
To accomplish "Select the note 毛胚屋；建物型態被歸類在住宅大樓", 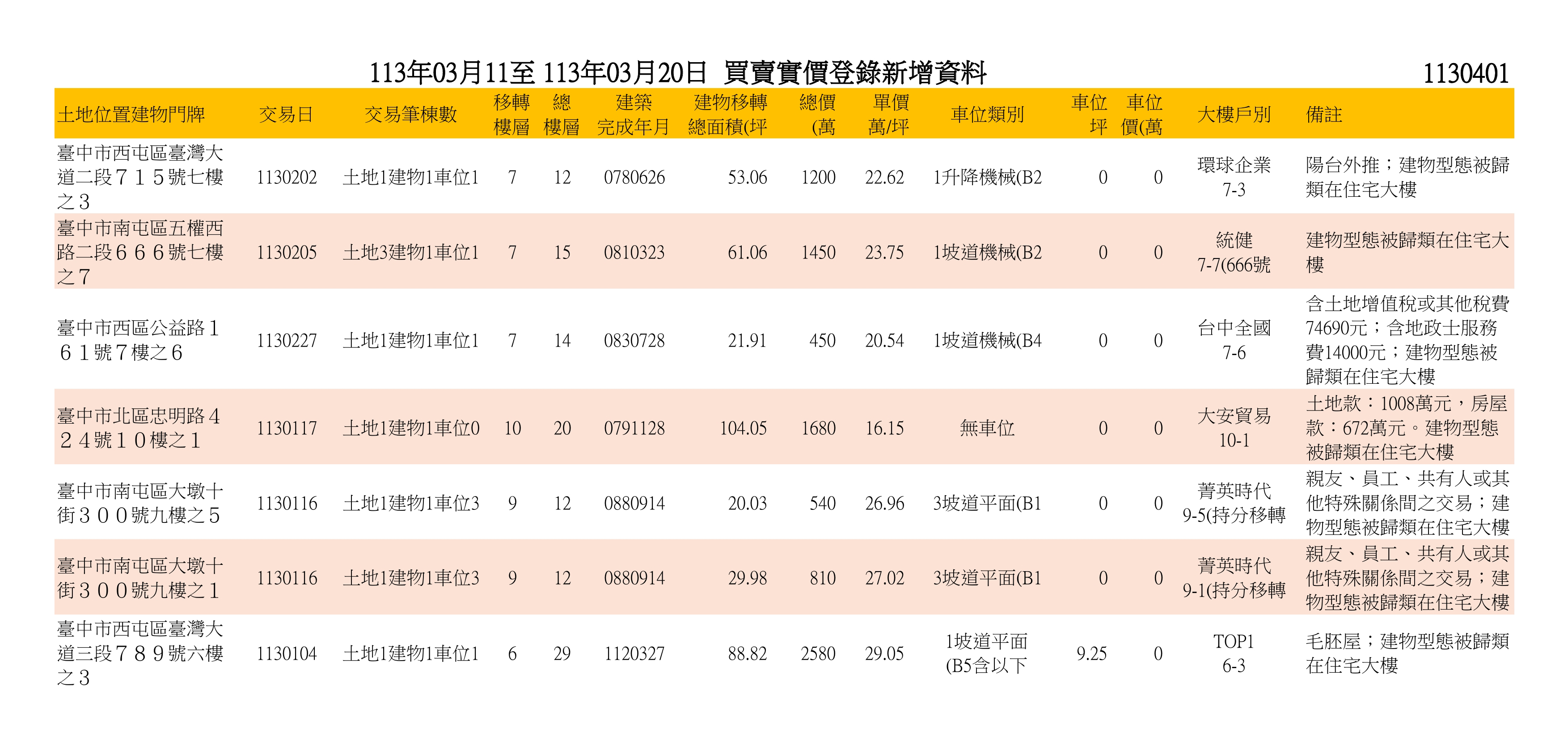I will (1407, 653).
